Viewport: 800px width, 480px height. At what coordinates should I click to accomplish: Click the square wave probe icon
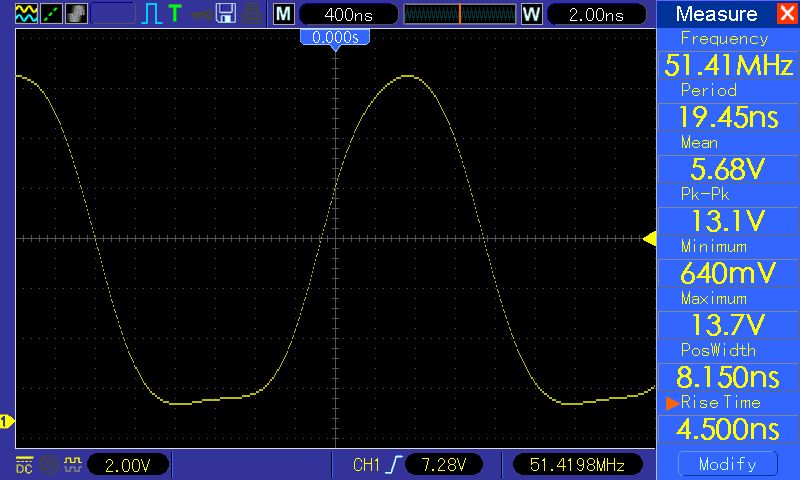(x=73, y=464)
